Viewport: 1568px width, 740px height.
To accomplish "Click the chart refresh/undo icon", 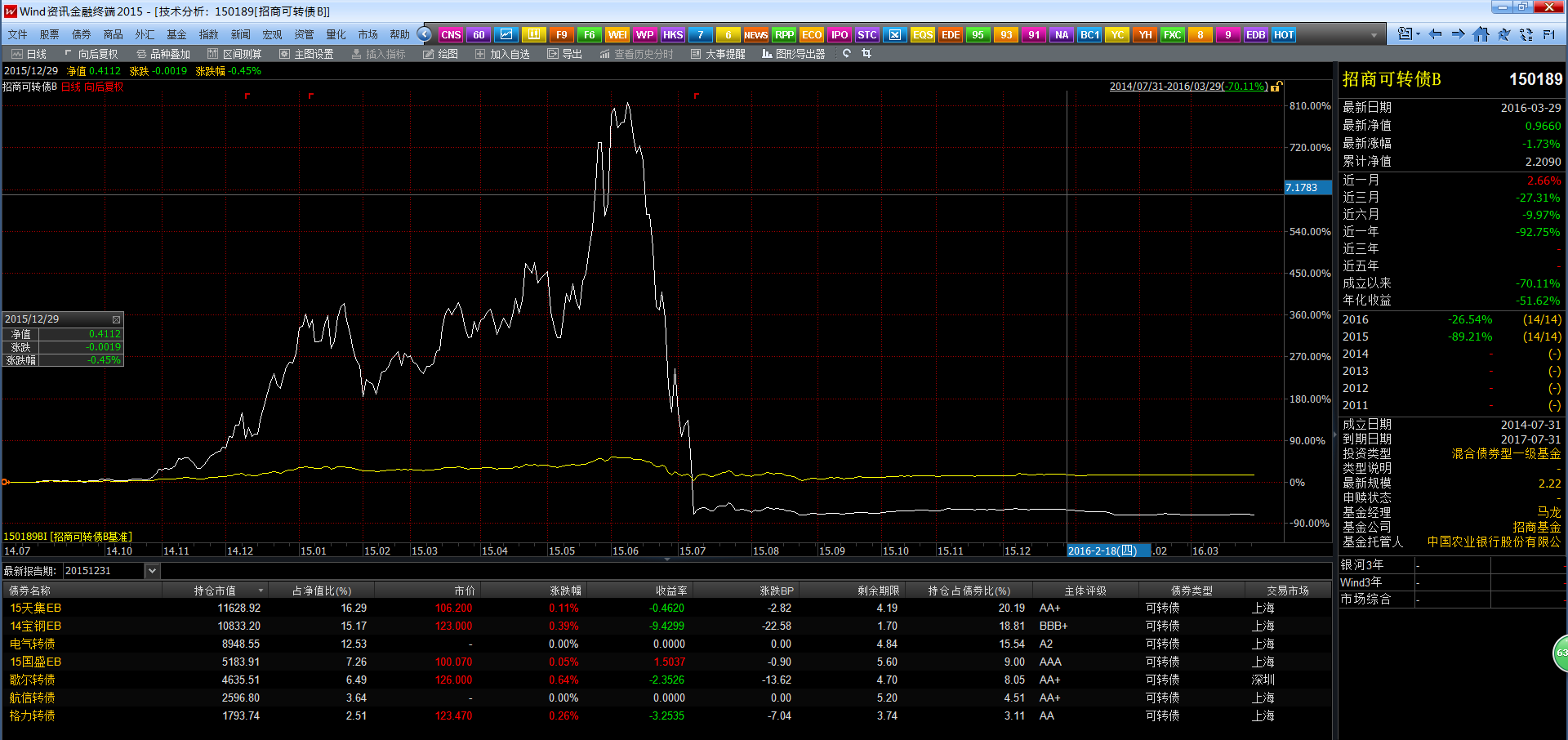I will (847, 53).
